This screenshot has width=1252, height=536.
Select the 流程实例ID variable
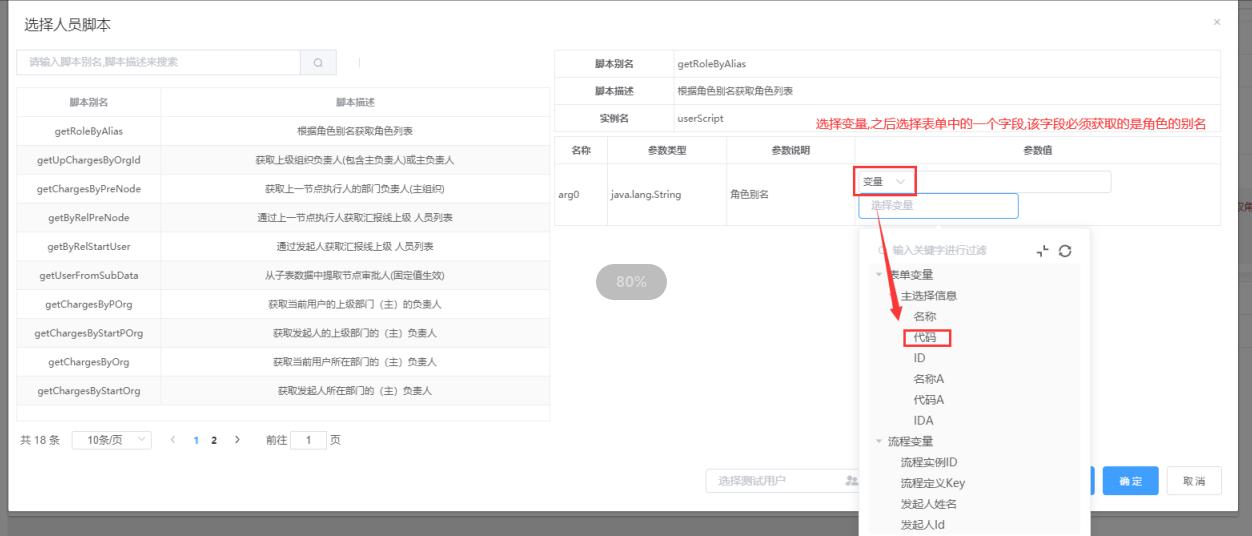pos(929,462)
